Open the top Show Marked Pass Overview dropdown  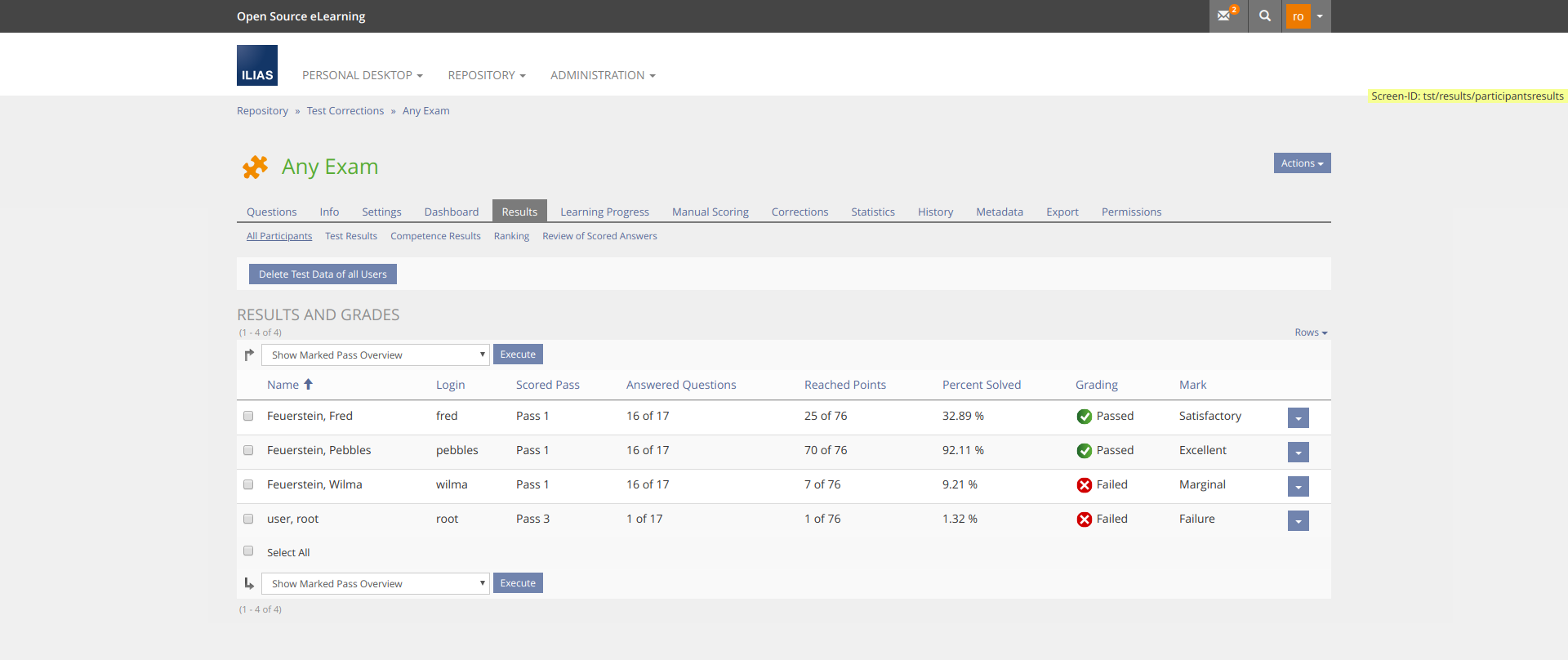click(376, 355)
